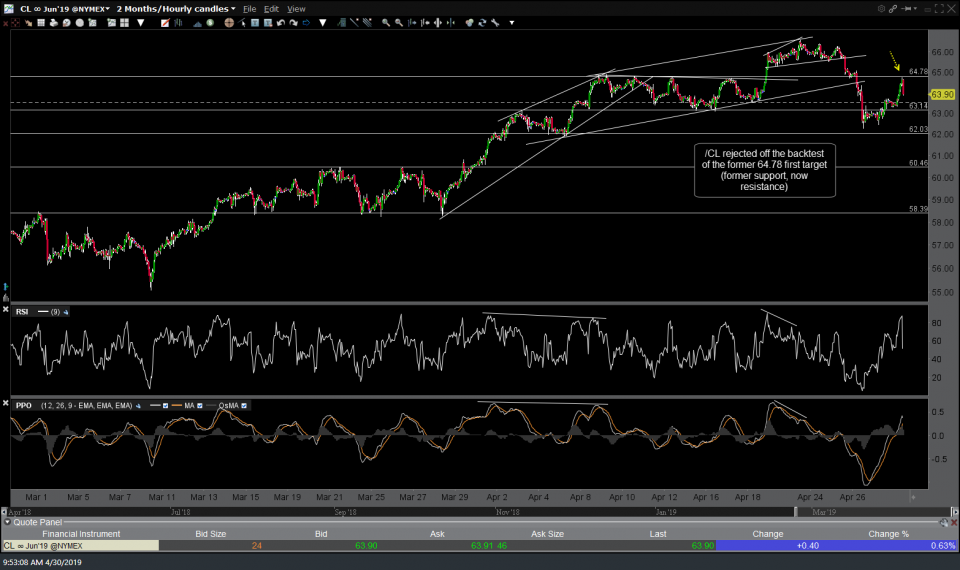960x570 pixels.
Task: Close the Quote Panel with red X
Action: (954, 522)
